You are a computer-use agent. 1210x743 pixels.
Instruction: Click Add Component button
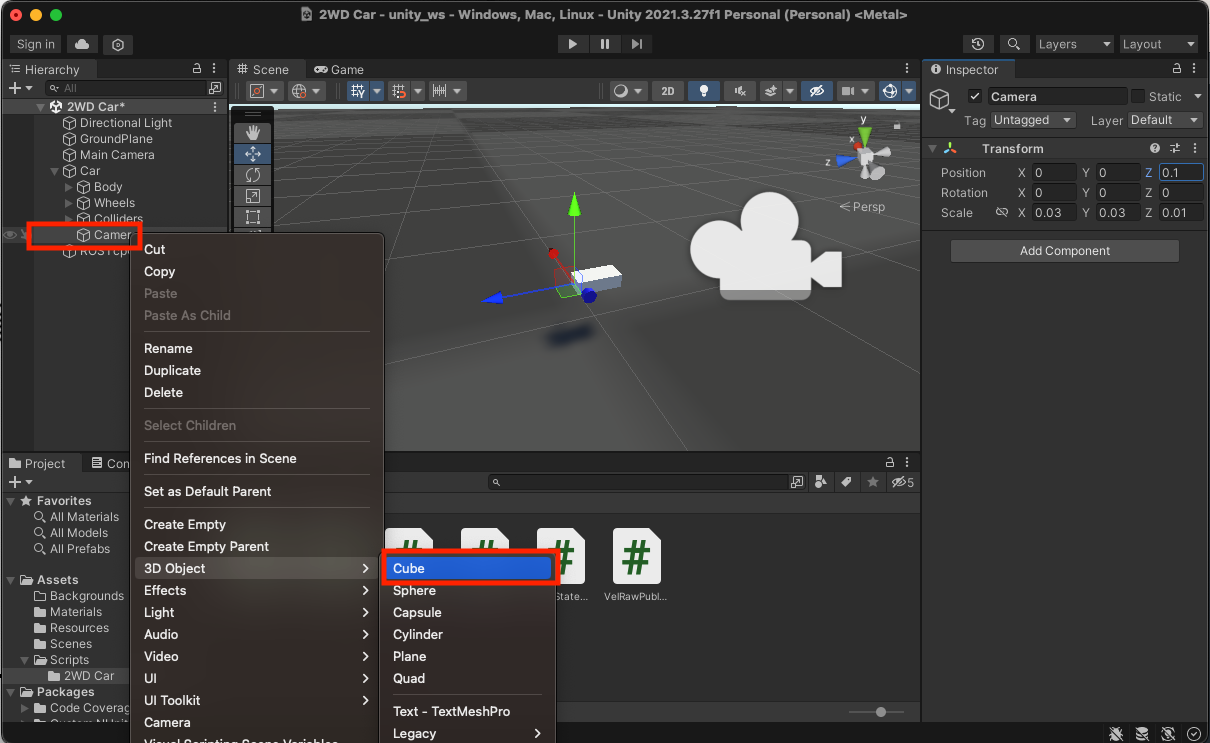point(1065,251)
